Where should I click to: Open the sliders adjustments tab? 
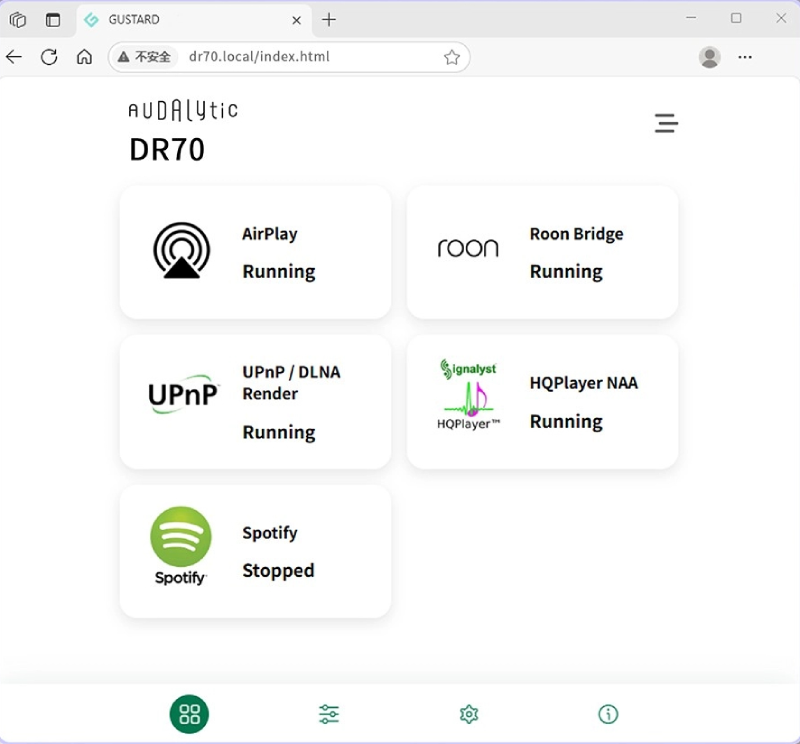pos(329,714)
